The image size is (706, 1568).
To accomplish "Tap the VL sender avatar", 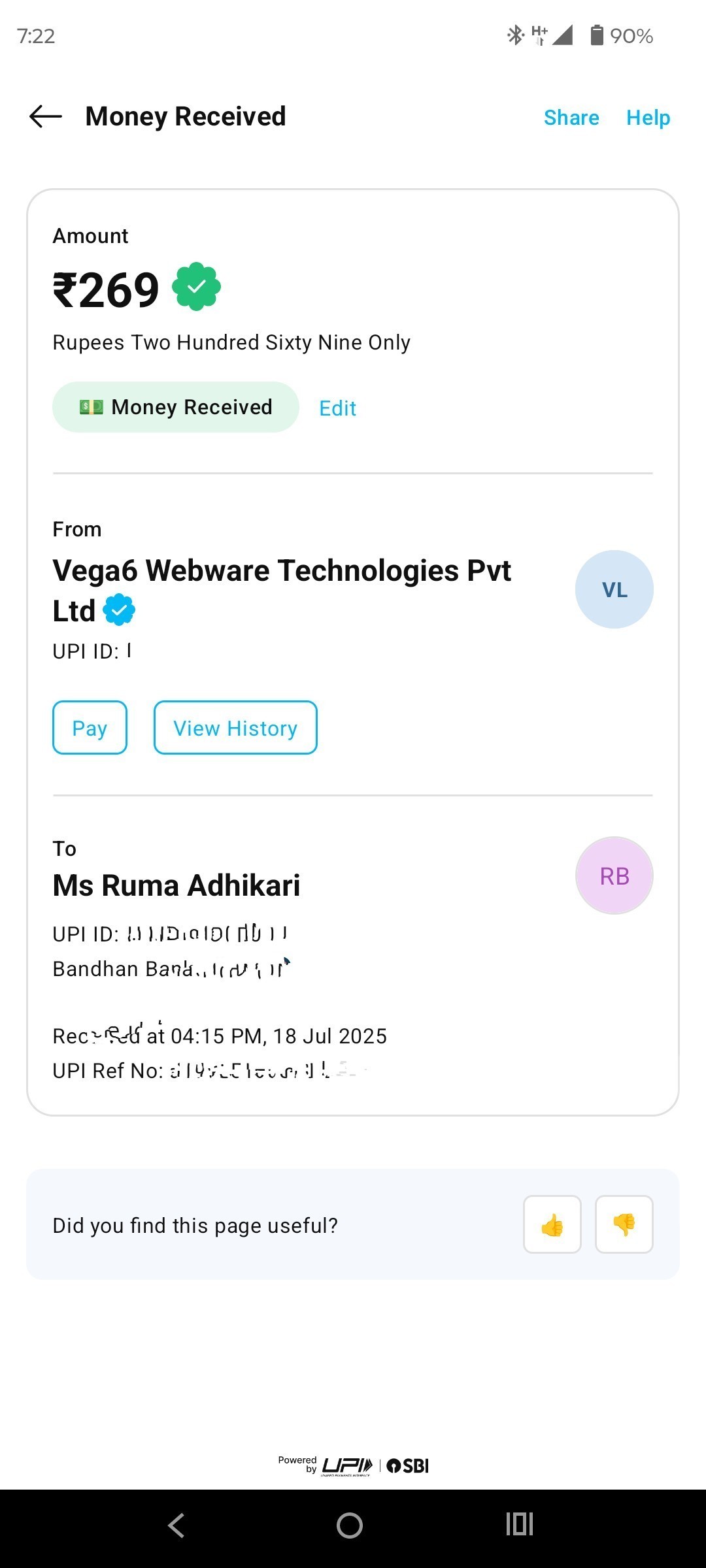I will tap(614, 589).
